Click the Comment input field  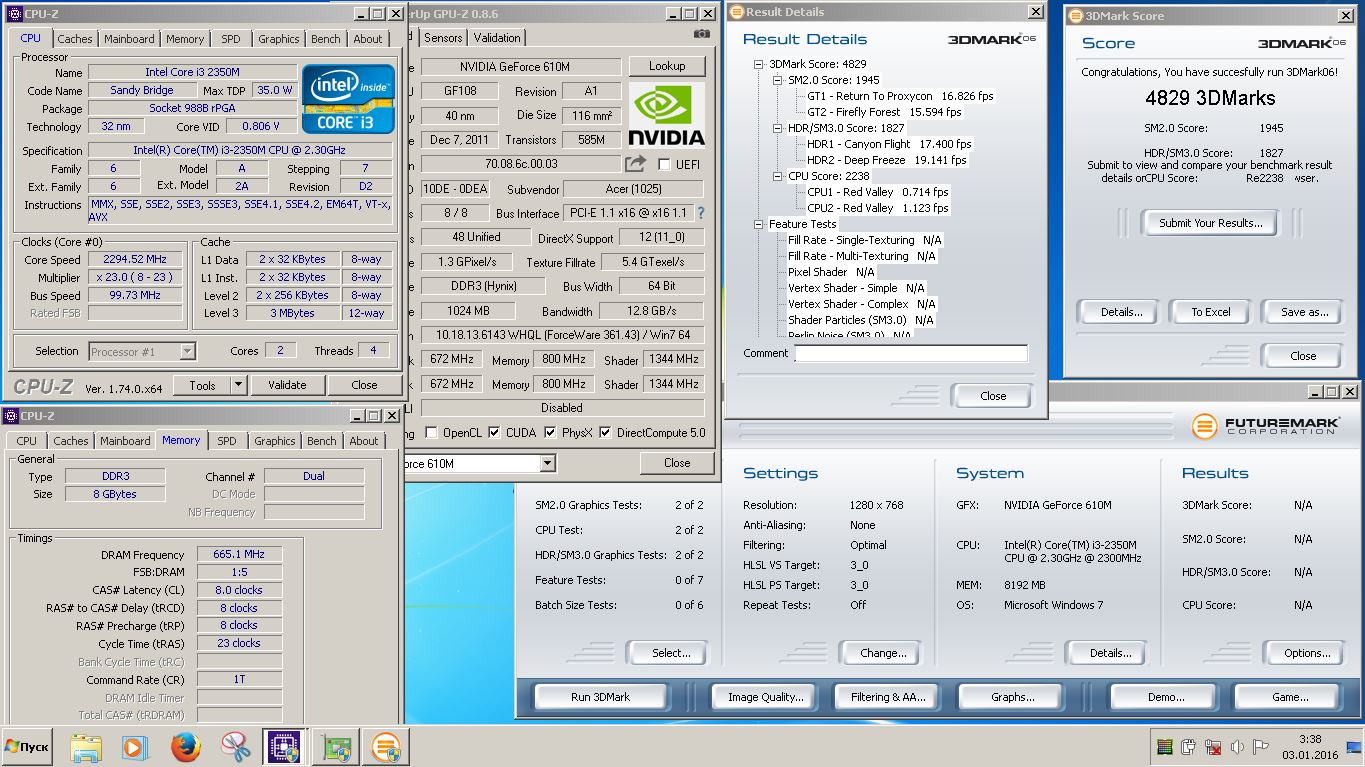pyautogui.click(x=911, y=354)
